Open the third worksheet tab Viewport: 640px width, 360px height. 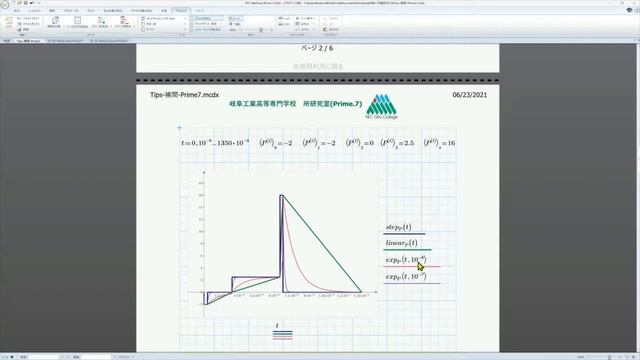[x=109, y=41]
